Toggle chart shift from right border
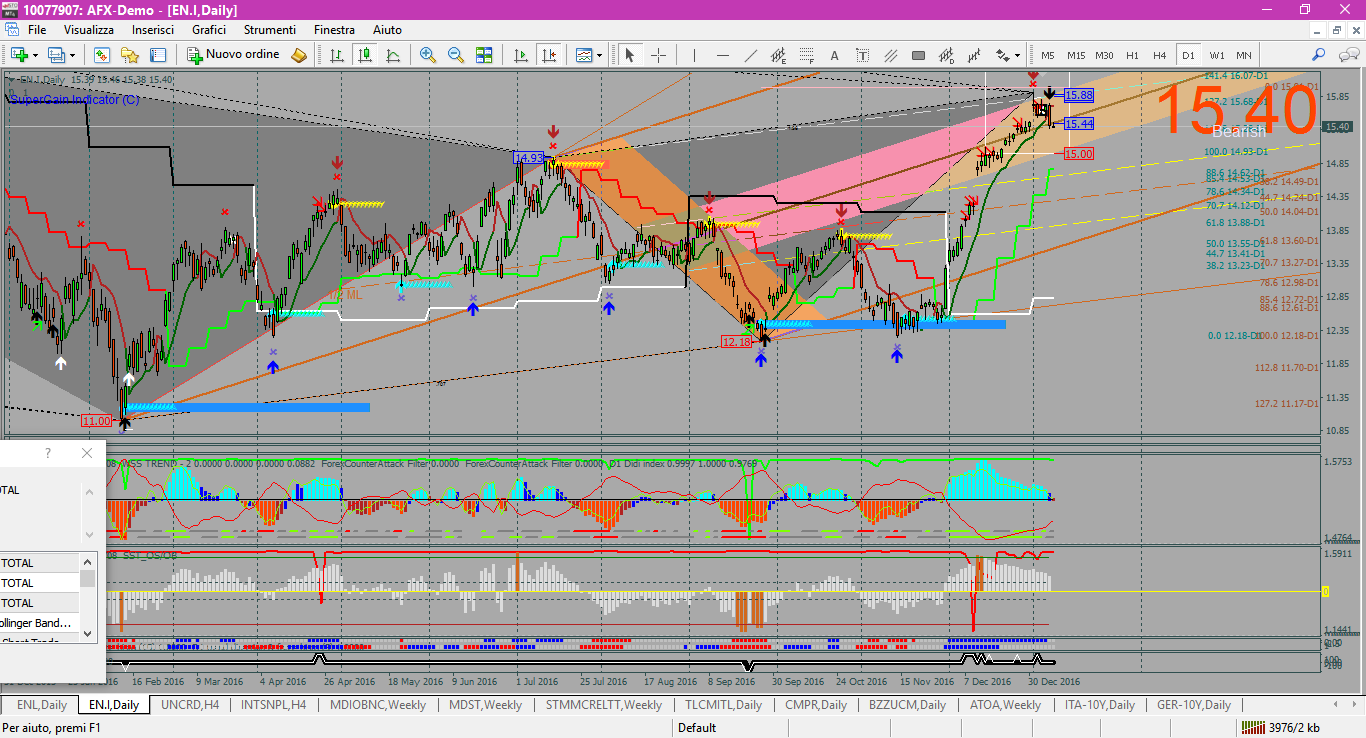This screenshot has height=738, width=1366. pos(548,55)
